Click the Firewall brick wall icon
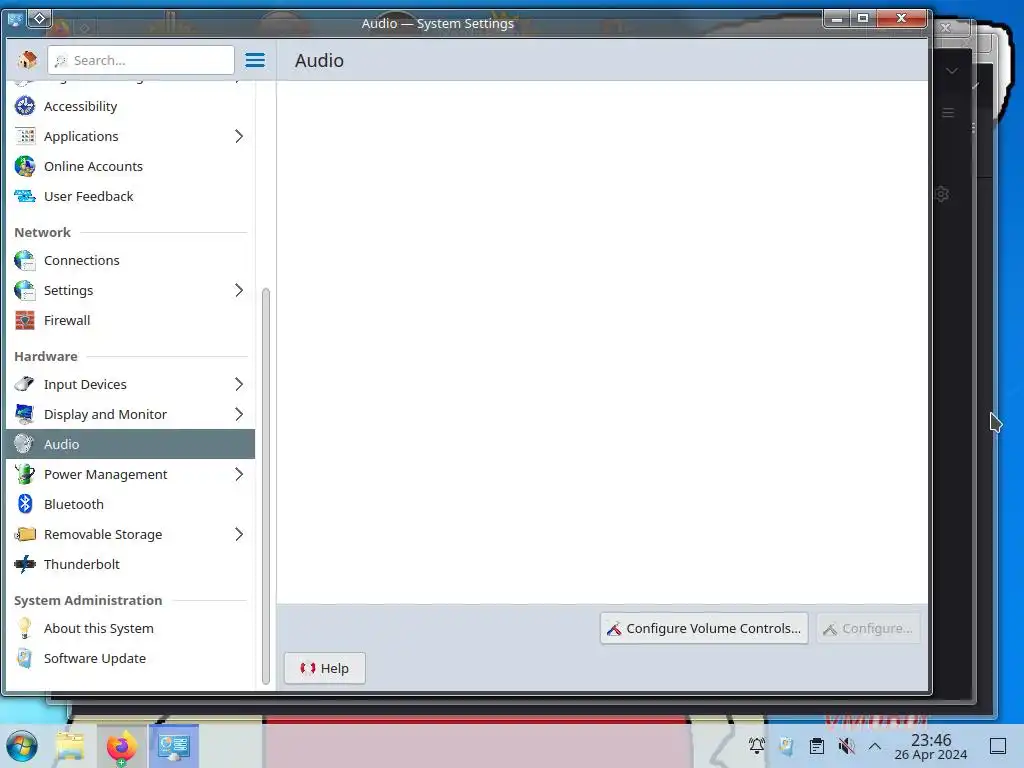Viewport: 1024px width, 768px height. click(25, 320)
